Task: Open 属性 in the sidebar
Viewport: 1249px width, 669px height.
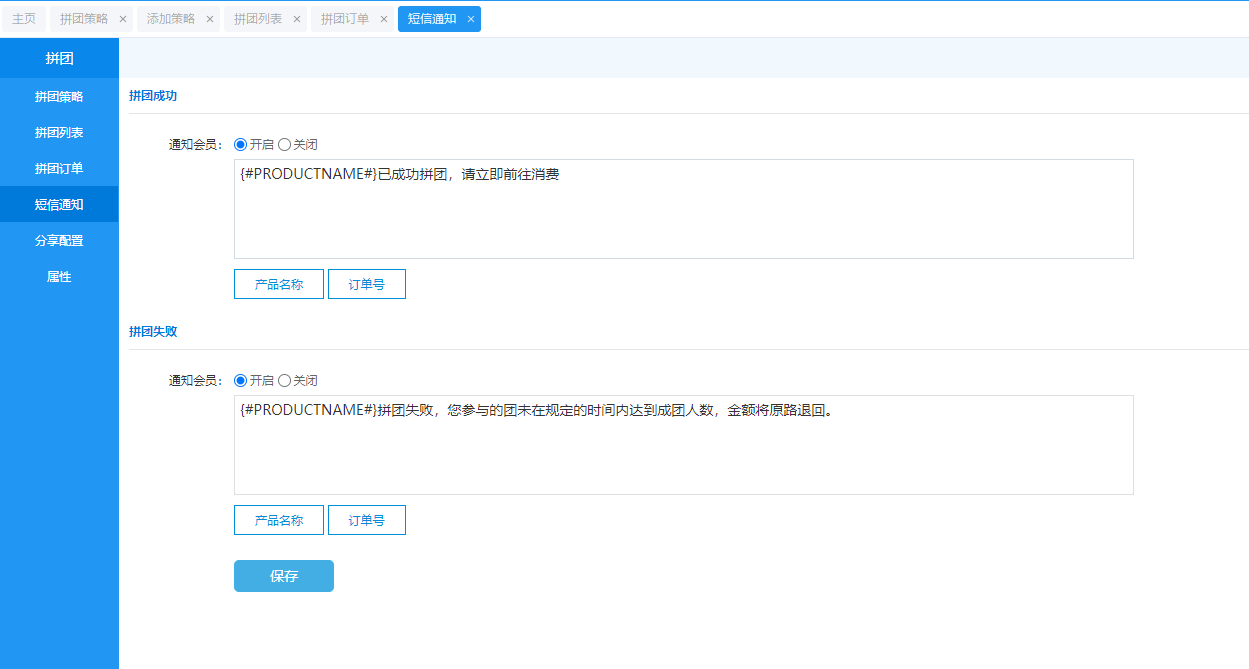Action: coord(59,277)
